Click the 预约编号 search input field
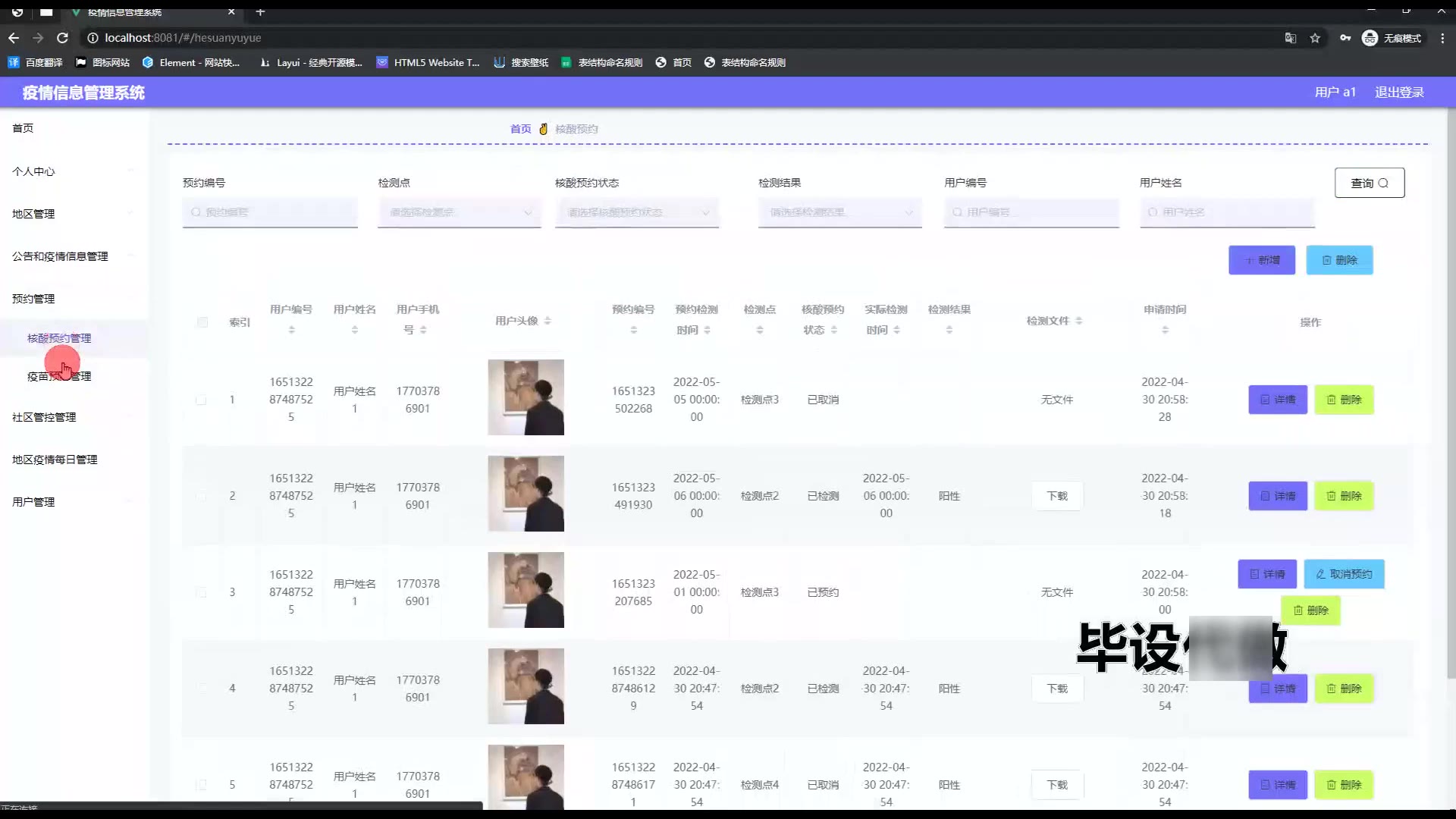This screenshot has width=1456, height=819. pyautogui.click(x=270, y=212)
